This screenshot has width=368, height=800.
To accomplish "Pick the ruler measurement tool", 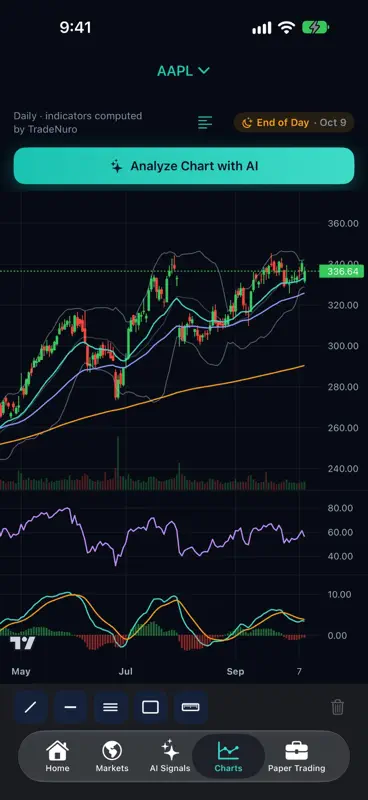I will point(190,707).
